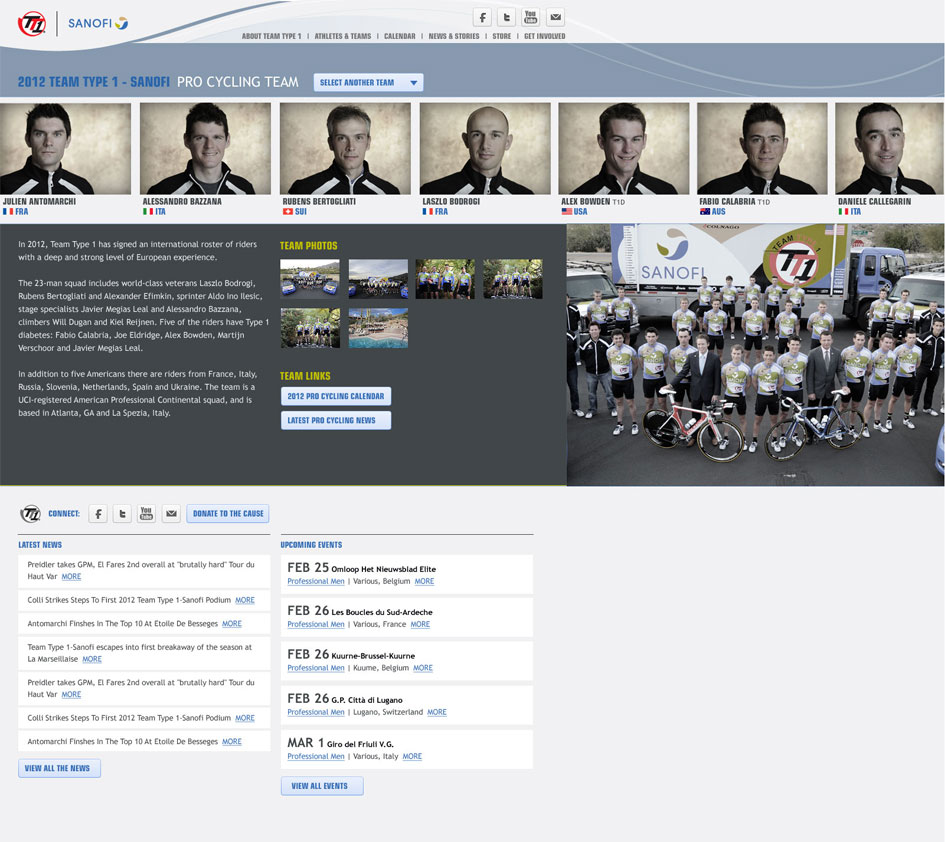
Task: Click email envelope icon in top header
Action: click(555, 17)
